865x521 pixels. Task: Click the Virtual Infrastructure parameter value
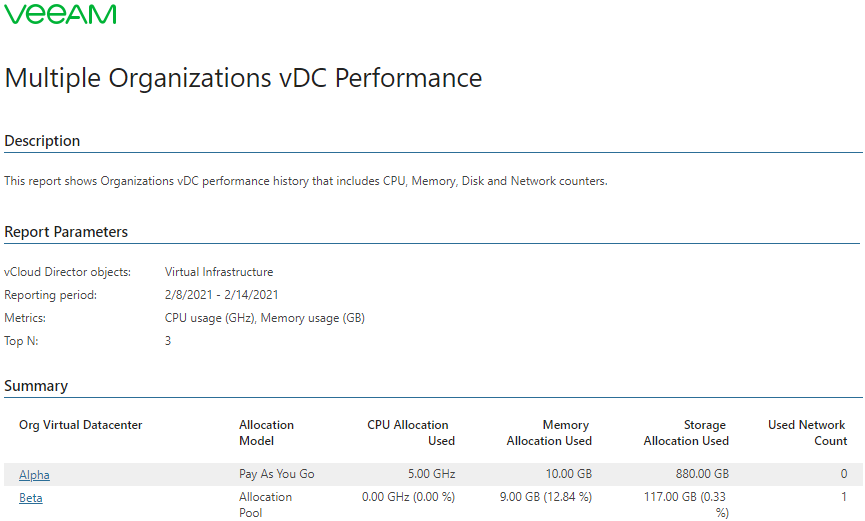(x=219, y=272)
